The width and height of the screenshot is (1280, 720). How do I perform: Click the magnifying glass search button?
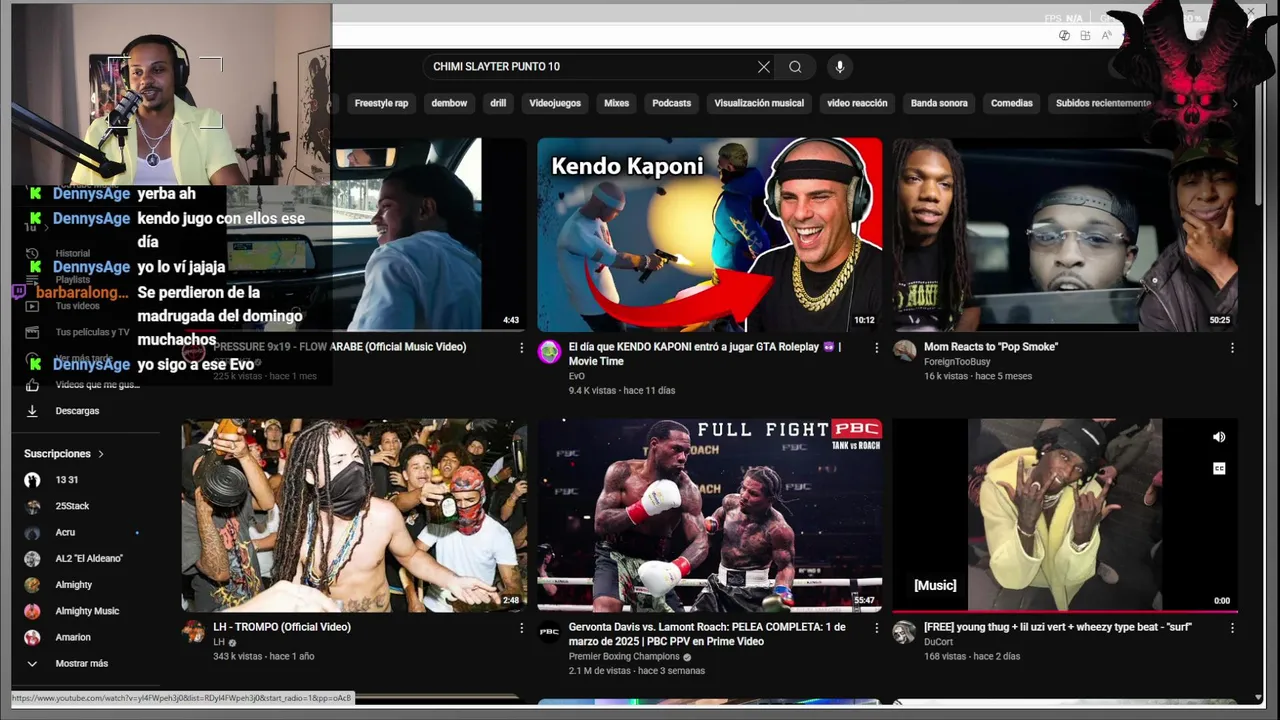(x=795, y=67)
